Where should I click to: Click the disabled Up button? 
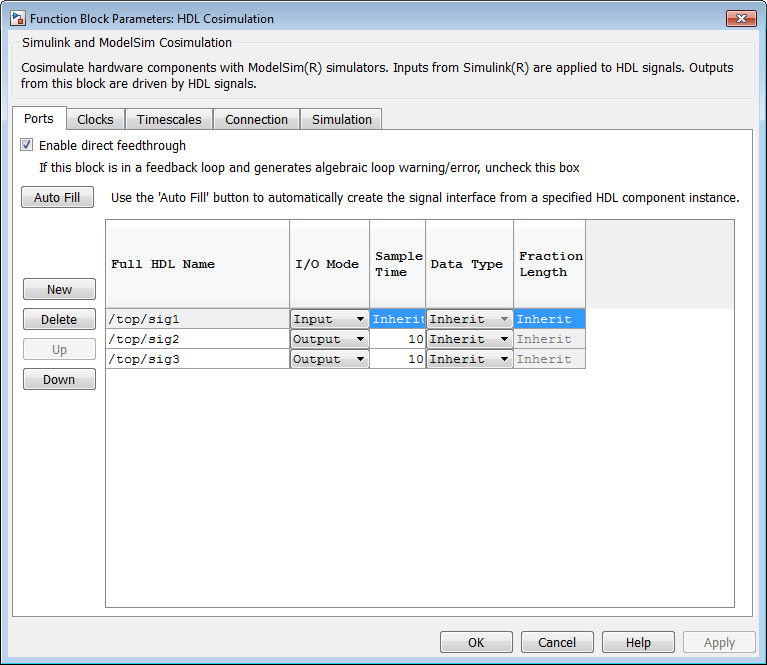(x=59, y=349)
